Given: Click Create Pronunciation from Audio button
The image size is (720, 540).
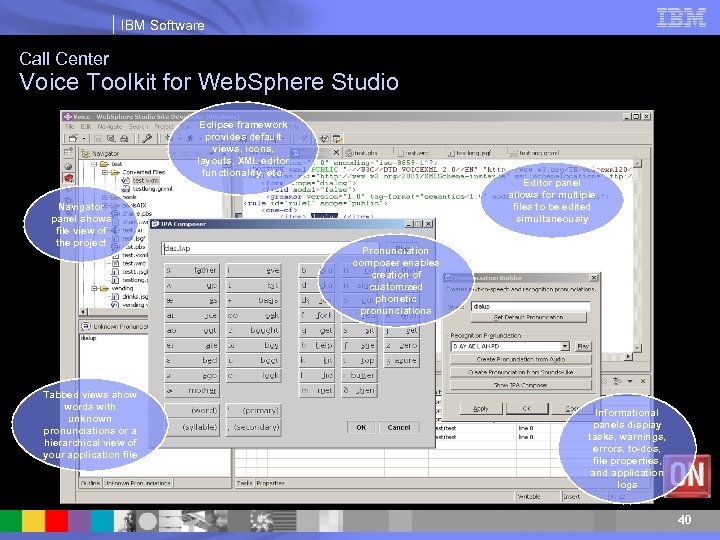Looking at the screenshot, I should pyautogui.click(x=521, y=359).
